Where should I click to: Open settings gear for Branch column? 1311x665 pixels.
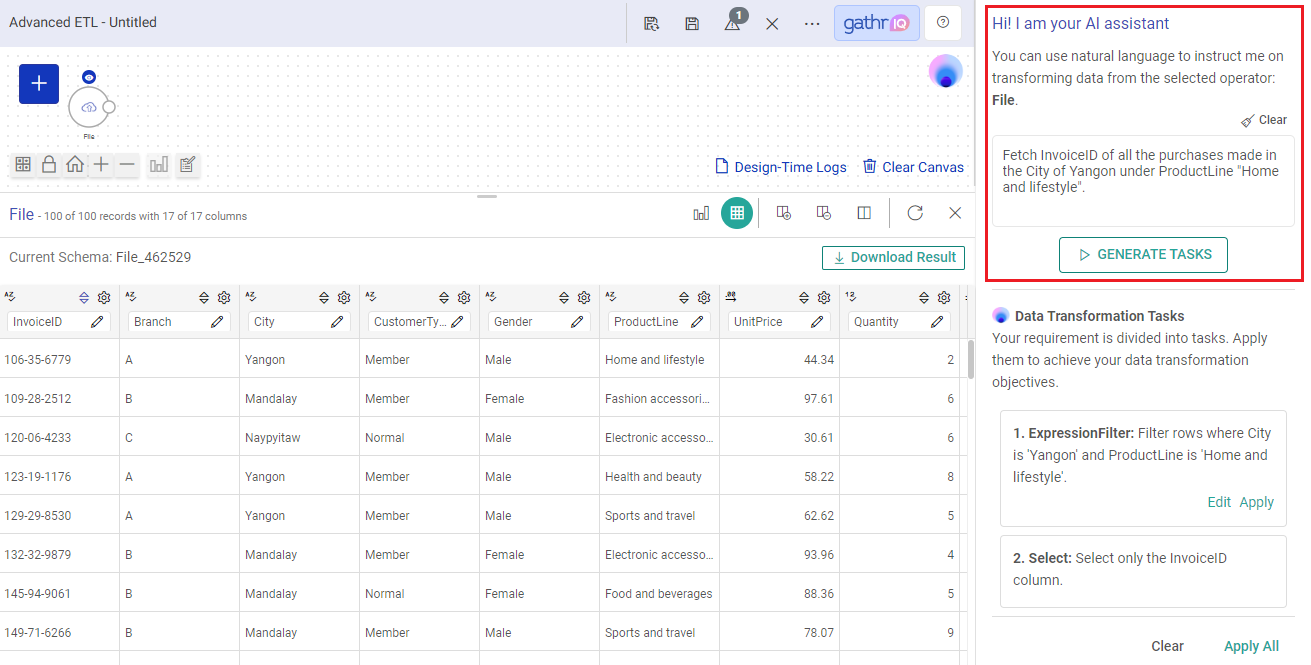(x=224, y=297)
